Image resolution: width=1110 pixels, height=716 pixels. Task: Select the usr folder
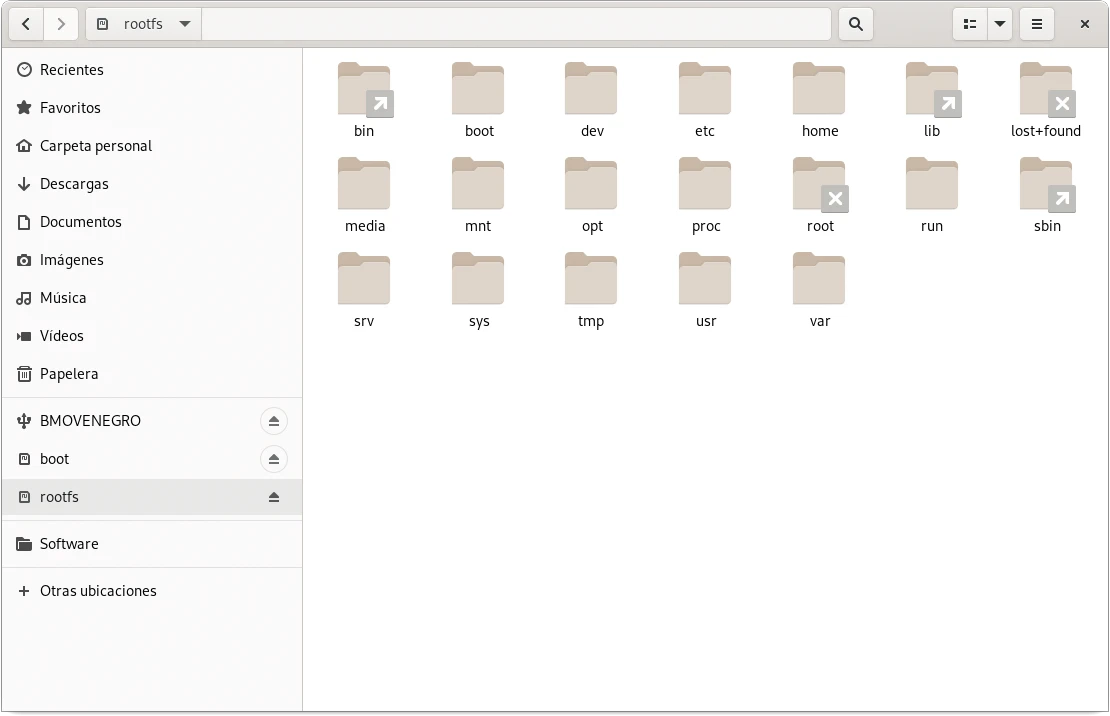[x=705, y=280]
